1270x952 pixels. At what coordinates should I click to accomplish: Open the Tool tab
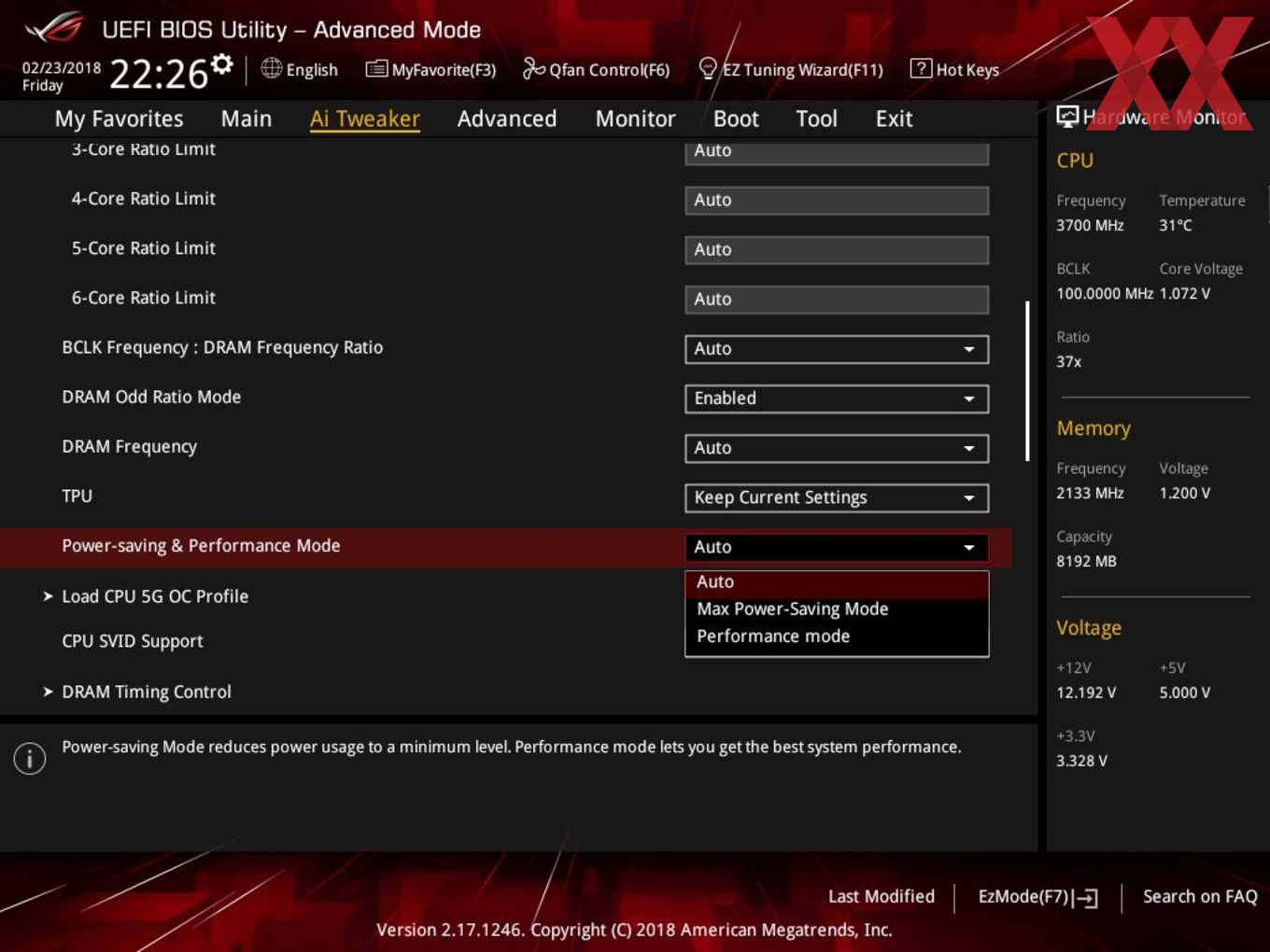click(x=816, y=119)
